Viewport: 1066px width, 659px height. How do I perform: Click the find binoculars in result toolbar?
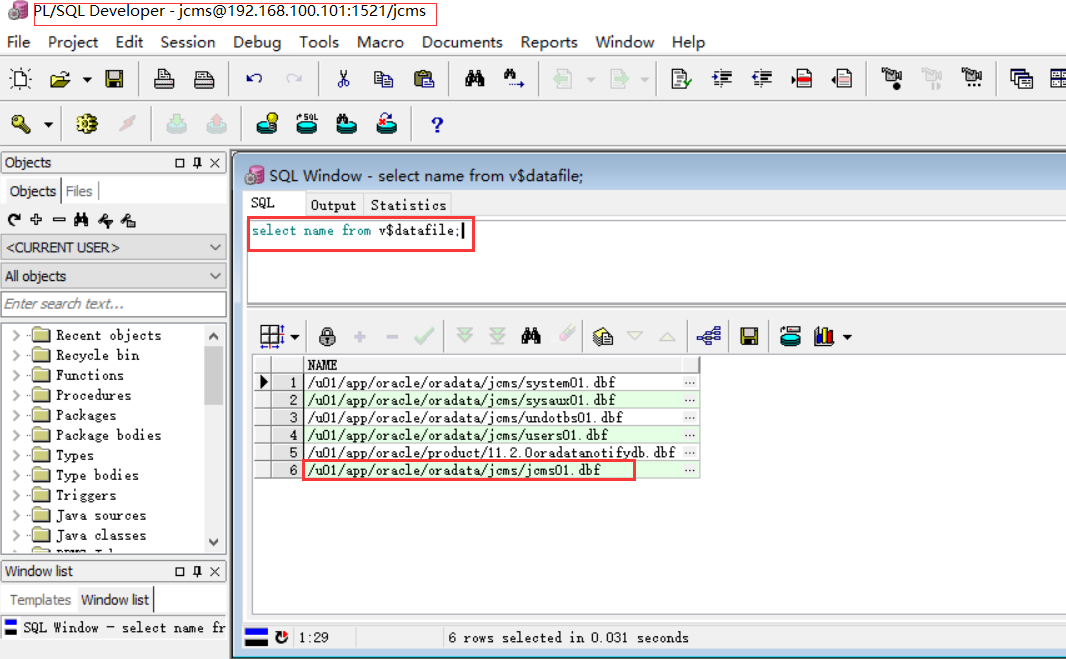point(531,335)
